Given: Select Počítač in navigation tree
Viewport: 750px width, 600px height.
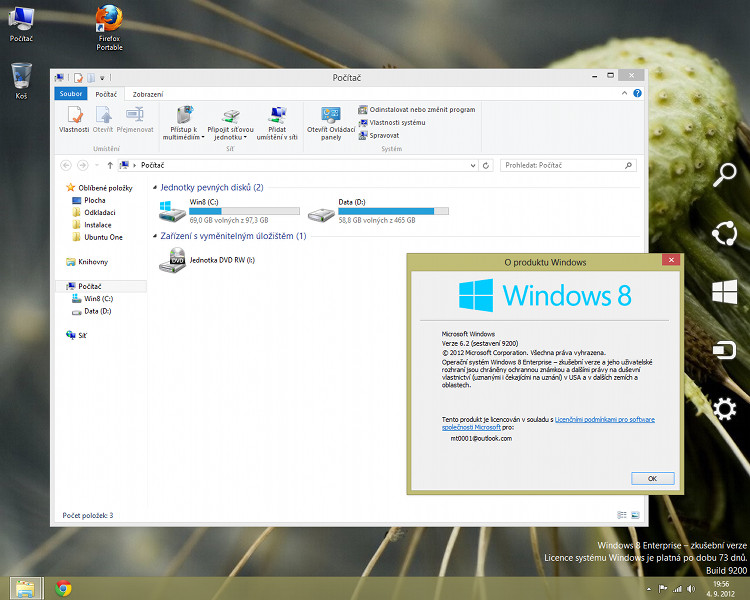Looking at the screenshot, I should click(x=101, y=286).
